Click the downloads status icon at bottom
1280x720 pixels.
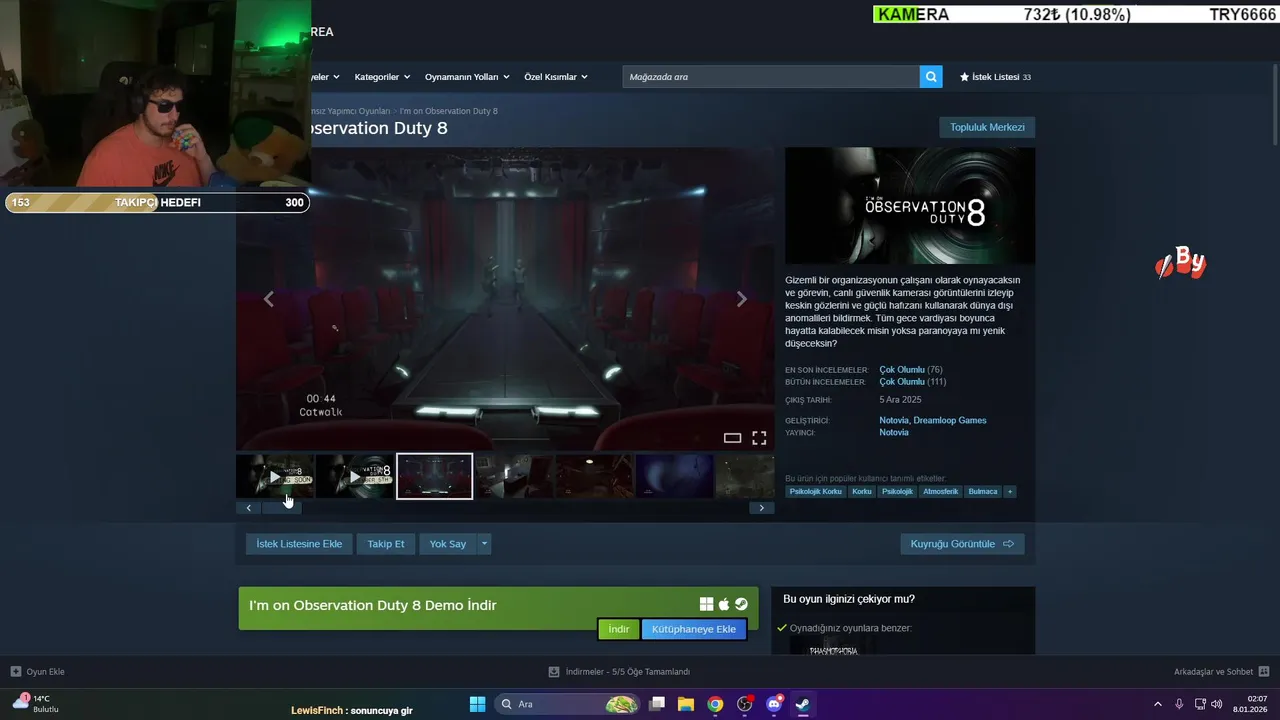click(x=554, y=672)
